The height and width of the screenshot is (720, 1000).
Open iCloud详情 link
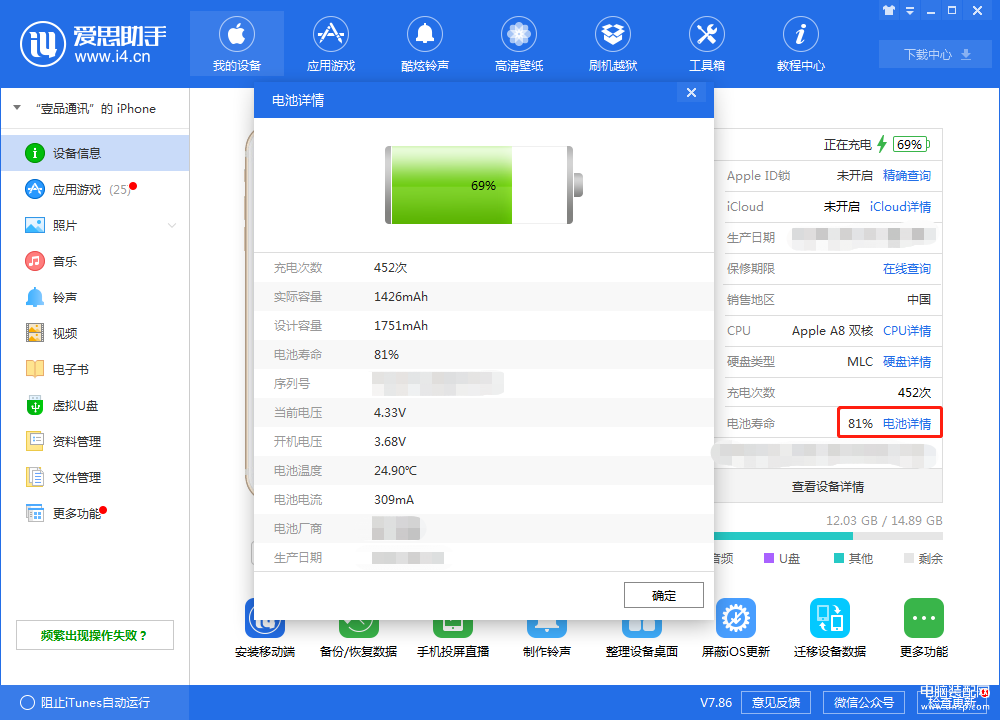(900, 207)
